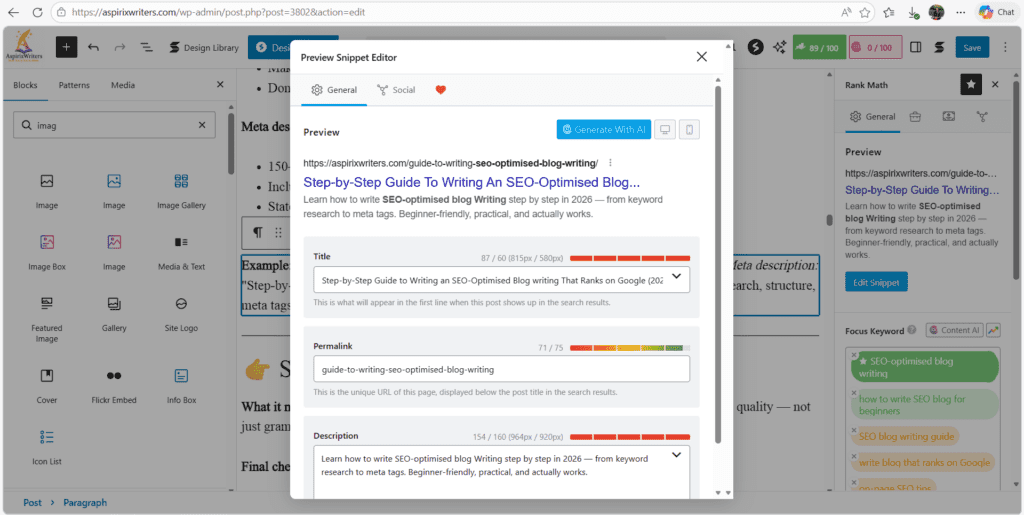1024x515 pixels.
Task: Click the Title length progress bar
Action: [630, 258]
